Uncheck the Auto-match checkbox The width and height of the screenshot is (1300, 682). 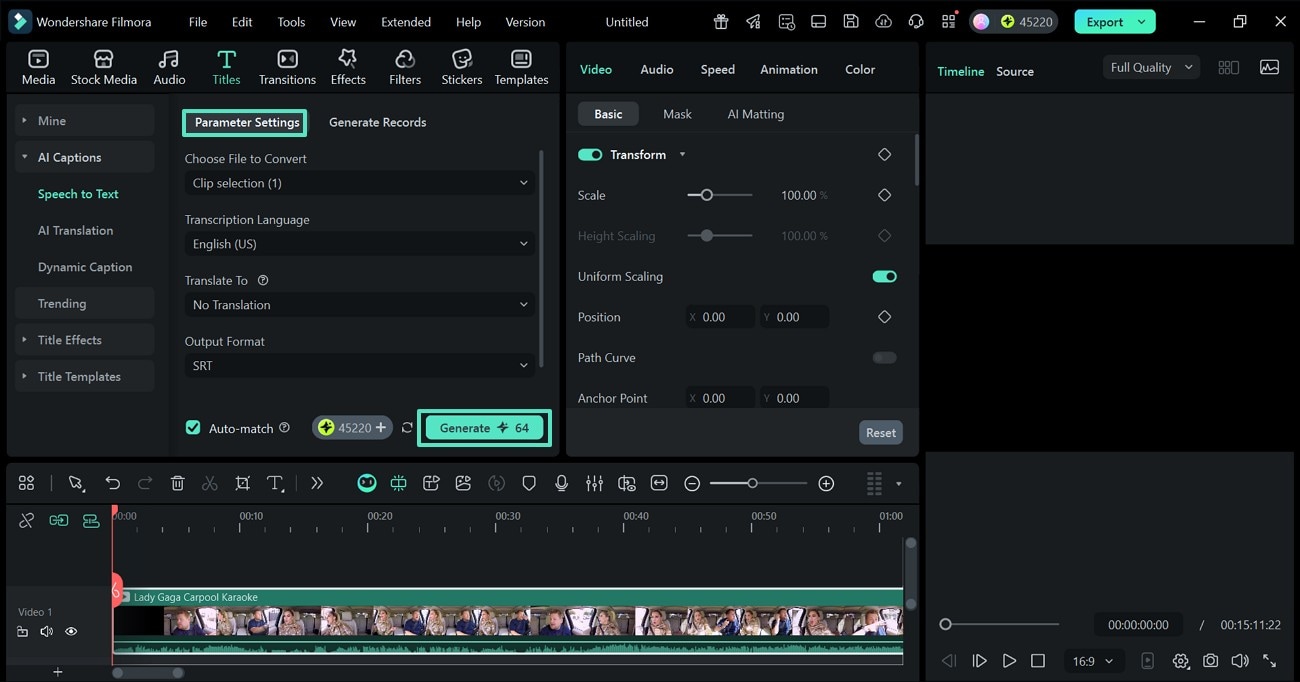pos(193,428)
